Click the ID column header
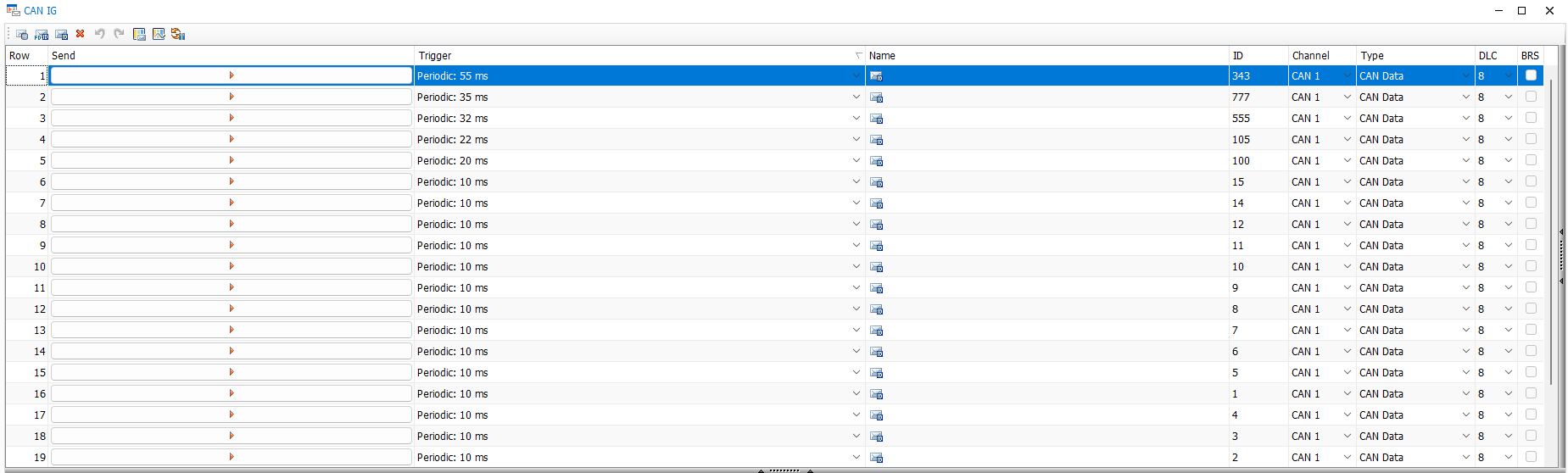Image resolution: width=1568 pixels, height=473 pixels. (x=1258, y=55)
